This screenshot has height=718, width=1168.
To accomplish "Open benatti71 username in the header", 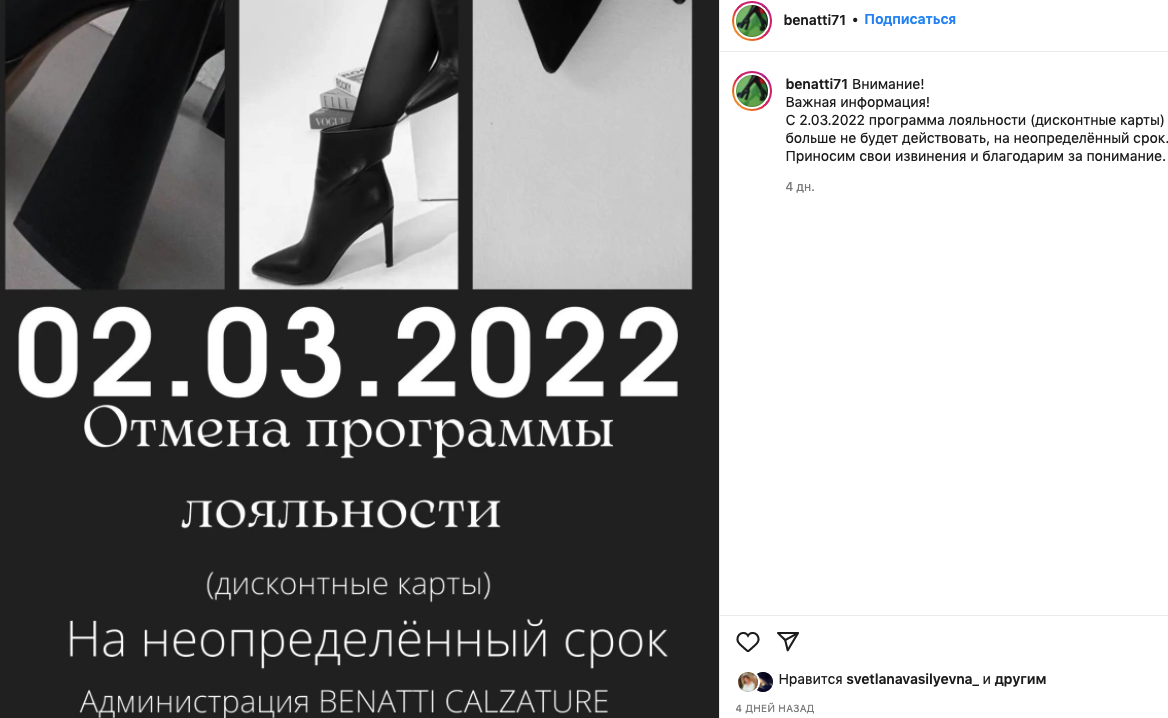I will (814, 20).
